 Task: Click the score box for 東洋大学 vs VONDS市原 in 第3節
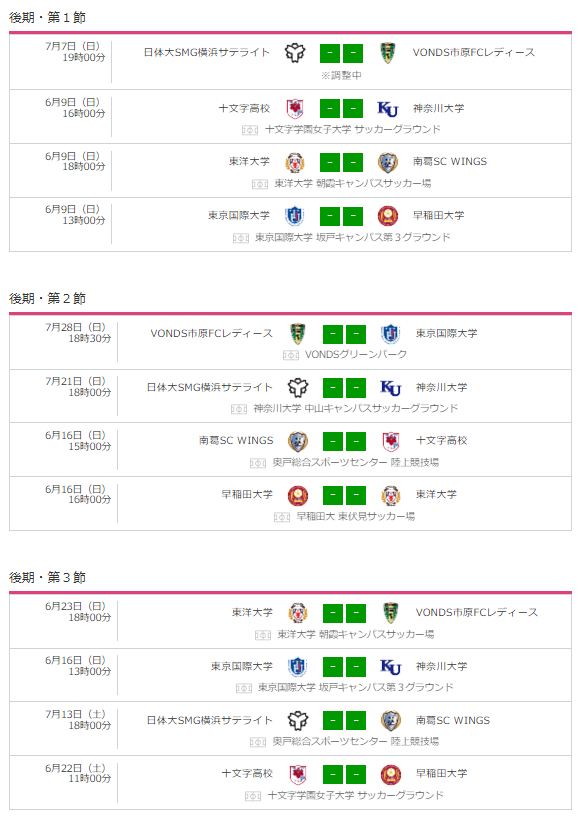(344, 613)
